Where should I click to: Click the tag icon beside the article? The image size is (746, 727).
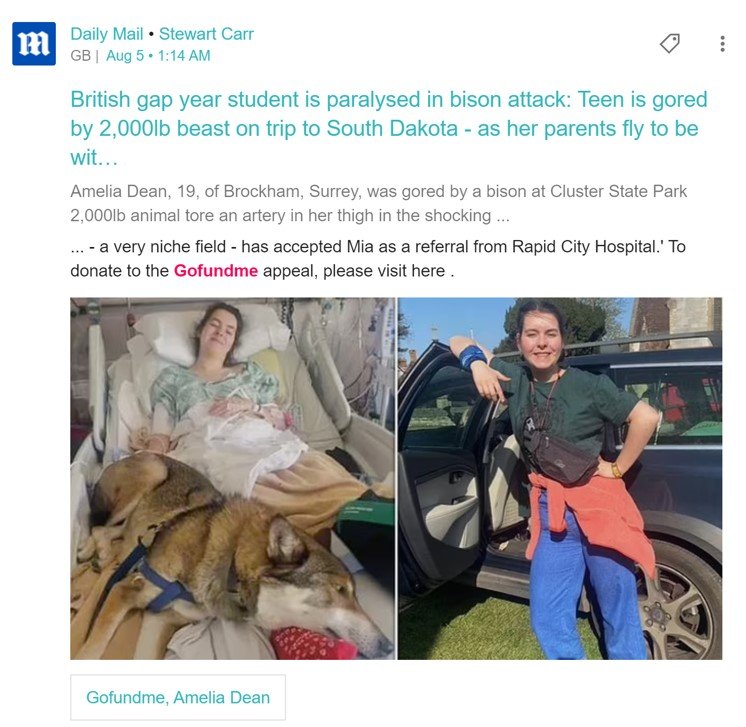670,43
